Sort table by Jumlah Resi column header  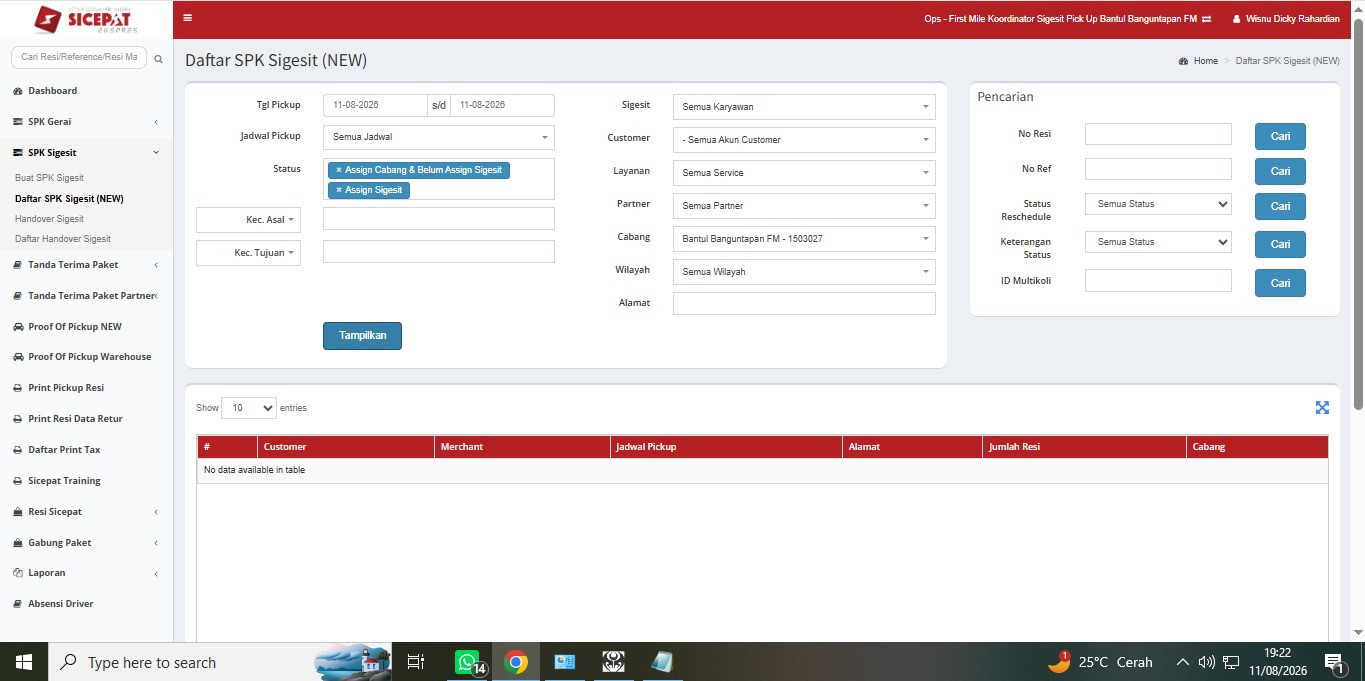coord(1084,447)
